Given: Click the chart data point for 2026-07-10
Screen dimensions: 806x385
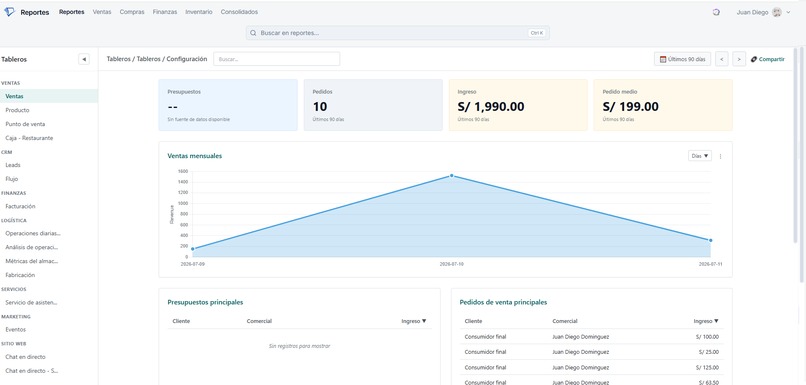Looking at the screenshot, I should tap(452, 176).
